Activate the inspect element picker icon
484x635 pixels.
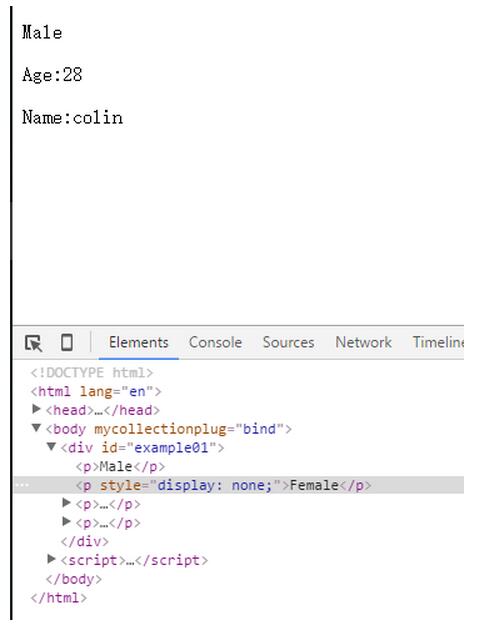tap(34, 343)
